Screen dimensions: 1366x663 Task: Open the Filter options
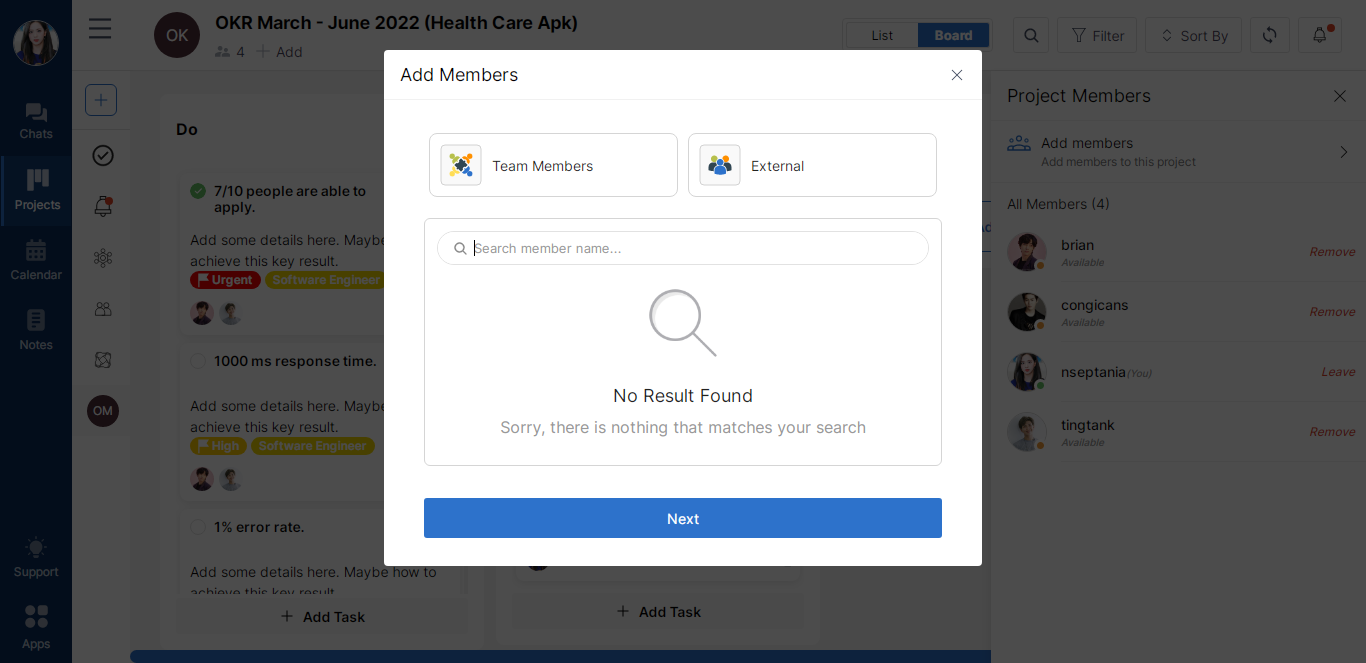1097,35
